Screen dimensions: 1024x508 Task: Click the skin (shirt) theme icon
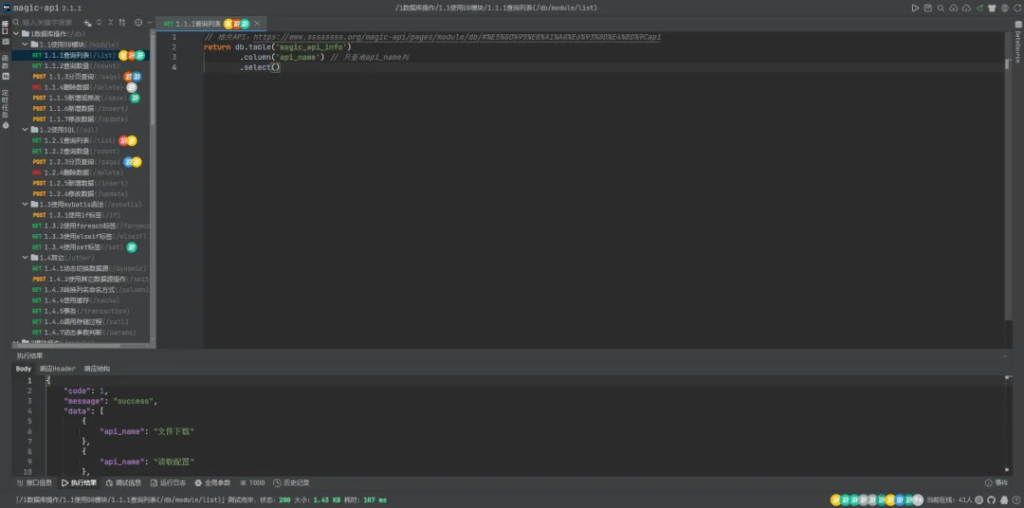991,7
